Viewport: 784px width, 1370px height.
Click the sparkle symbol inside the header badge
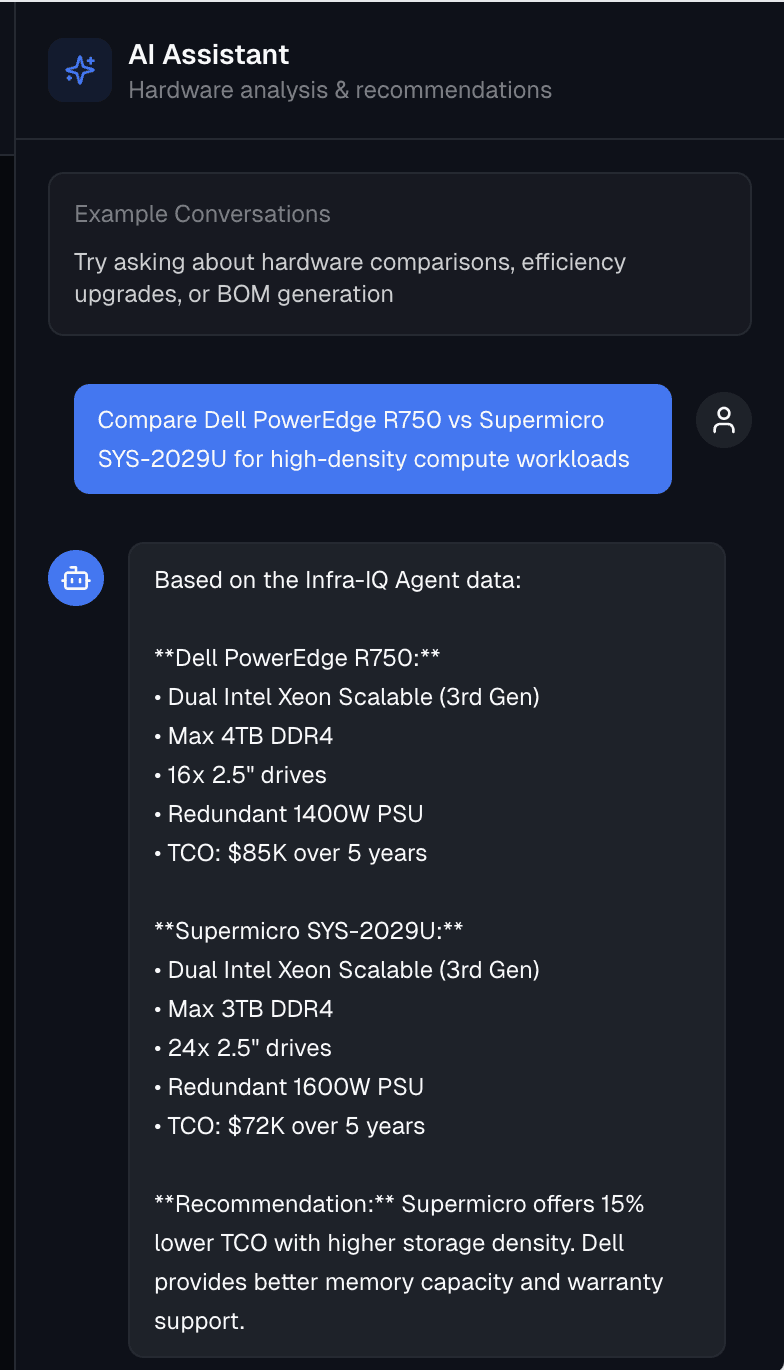80,70
